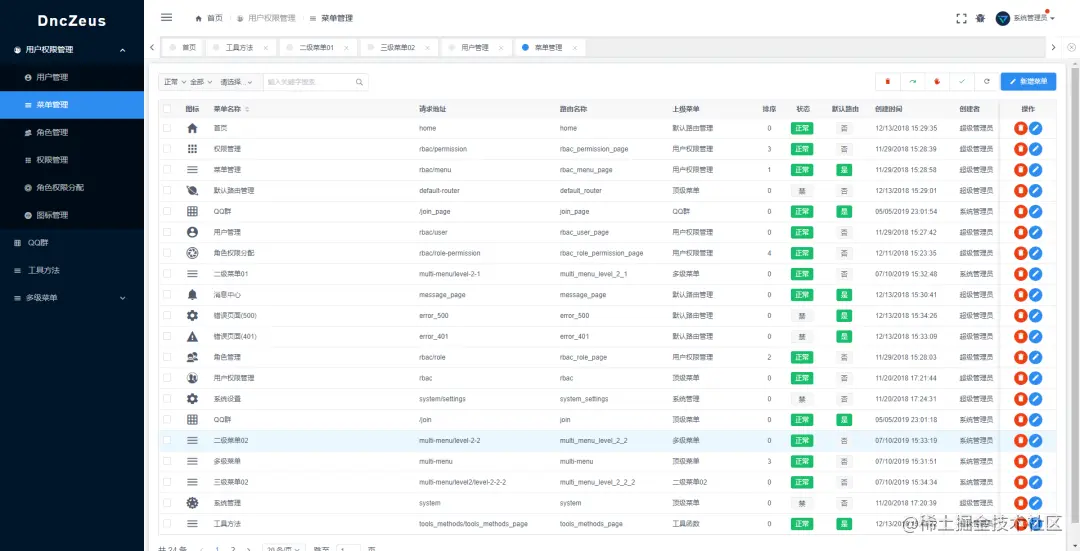The height and width of the screenshot is (551, 1080).
Task: Close all tabs via the circled X icon
Action: coord(1072,48)
